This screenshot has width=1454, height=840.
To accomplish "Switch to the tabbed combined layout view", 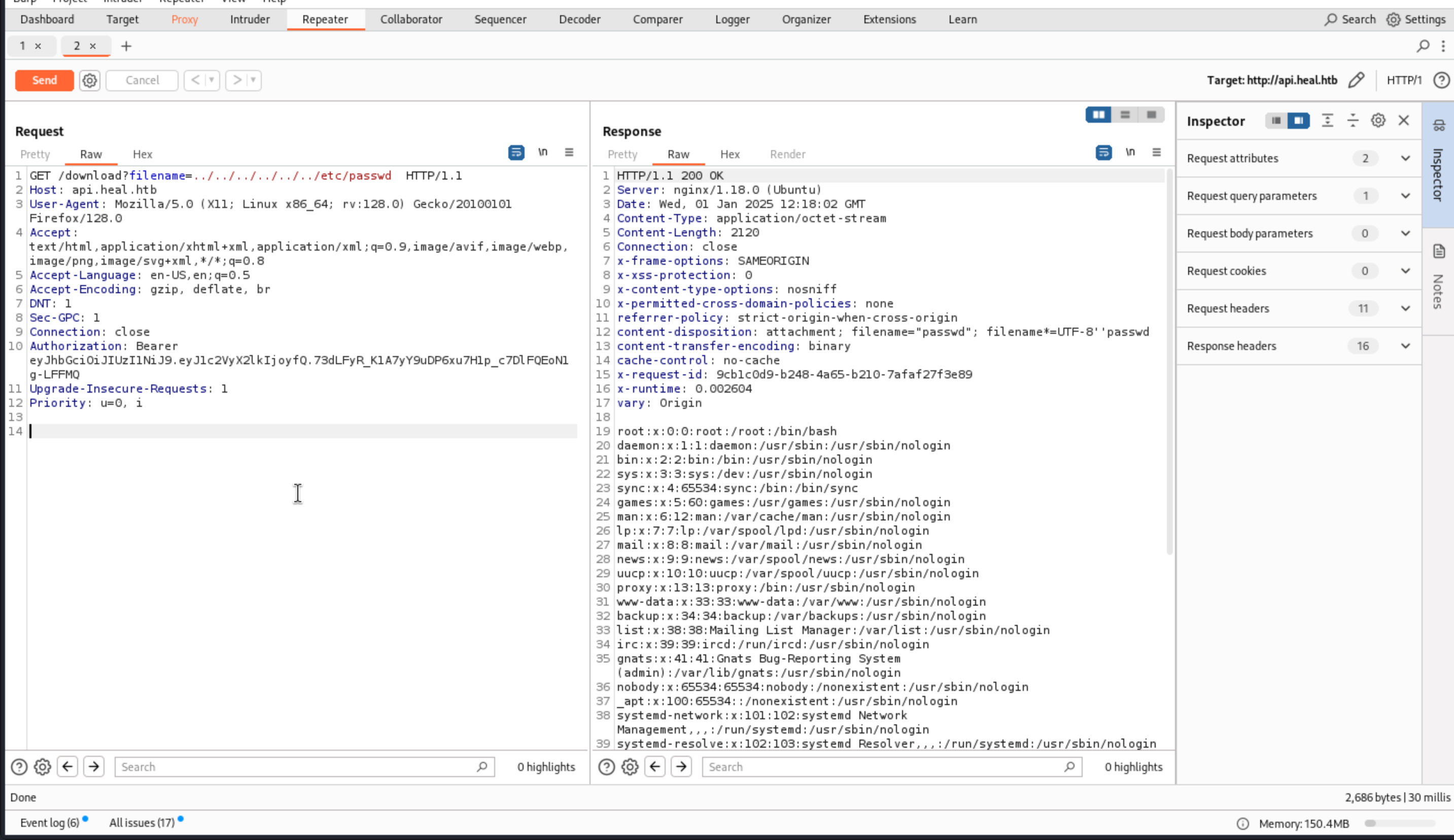I will pyautogui.click(x=1151, y=115).
